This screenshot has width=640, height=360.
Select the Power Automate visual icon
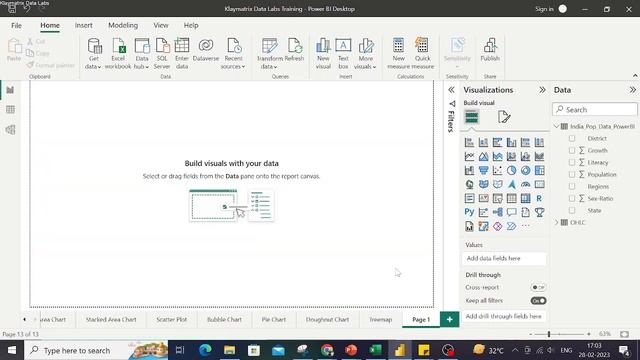pos(511,226)
